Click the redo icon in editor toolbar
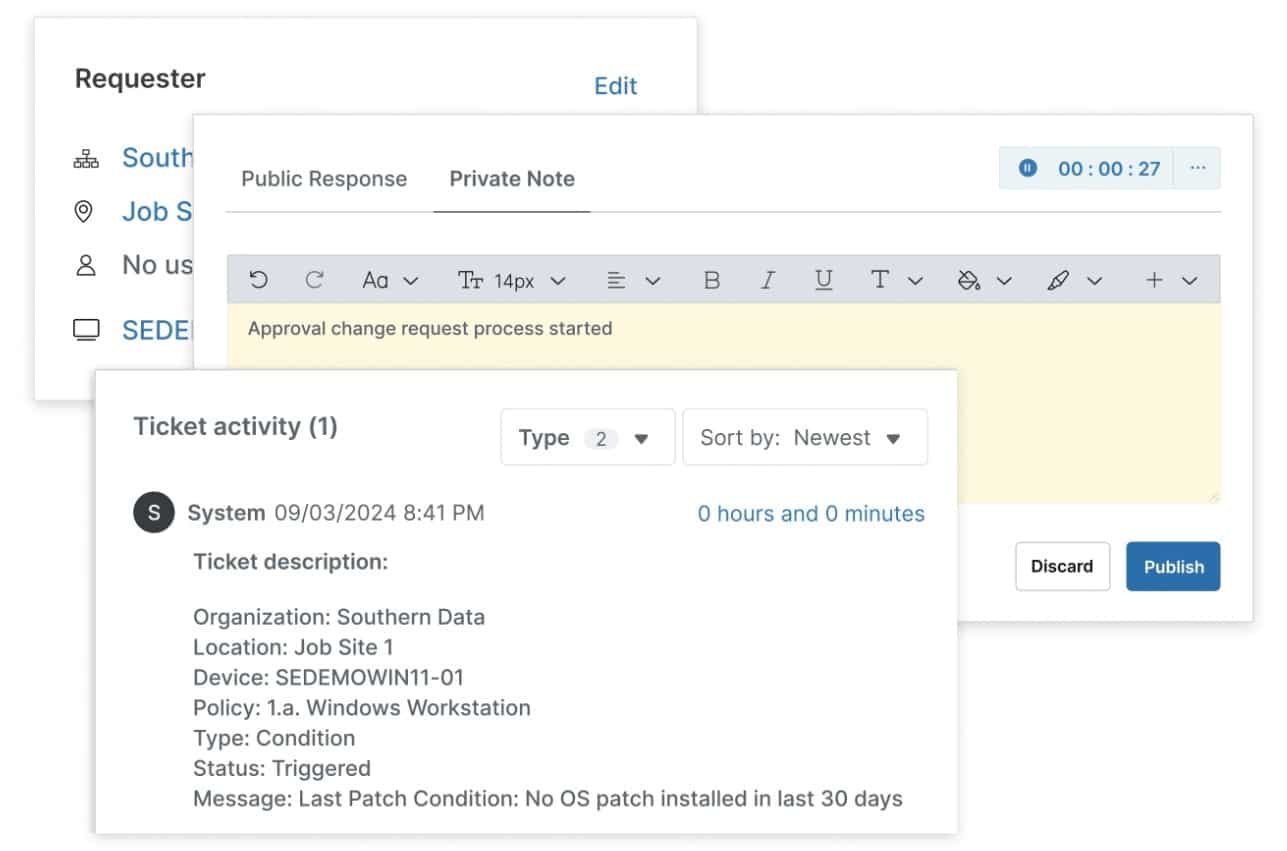1287x851 pixels. pyautogui.click(x=314, y=280)
